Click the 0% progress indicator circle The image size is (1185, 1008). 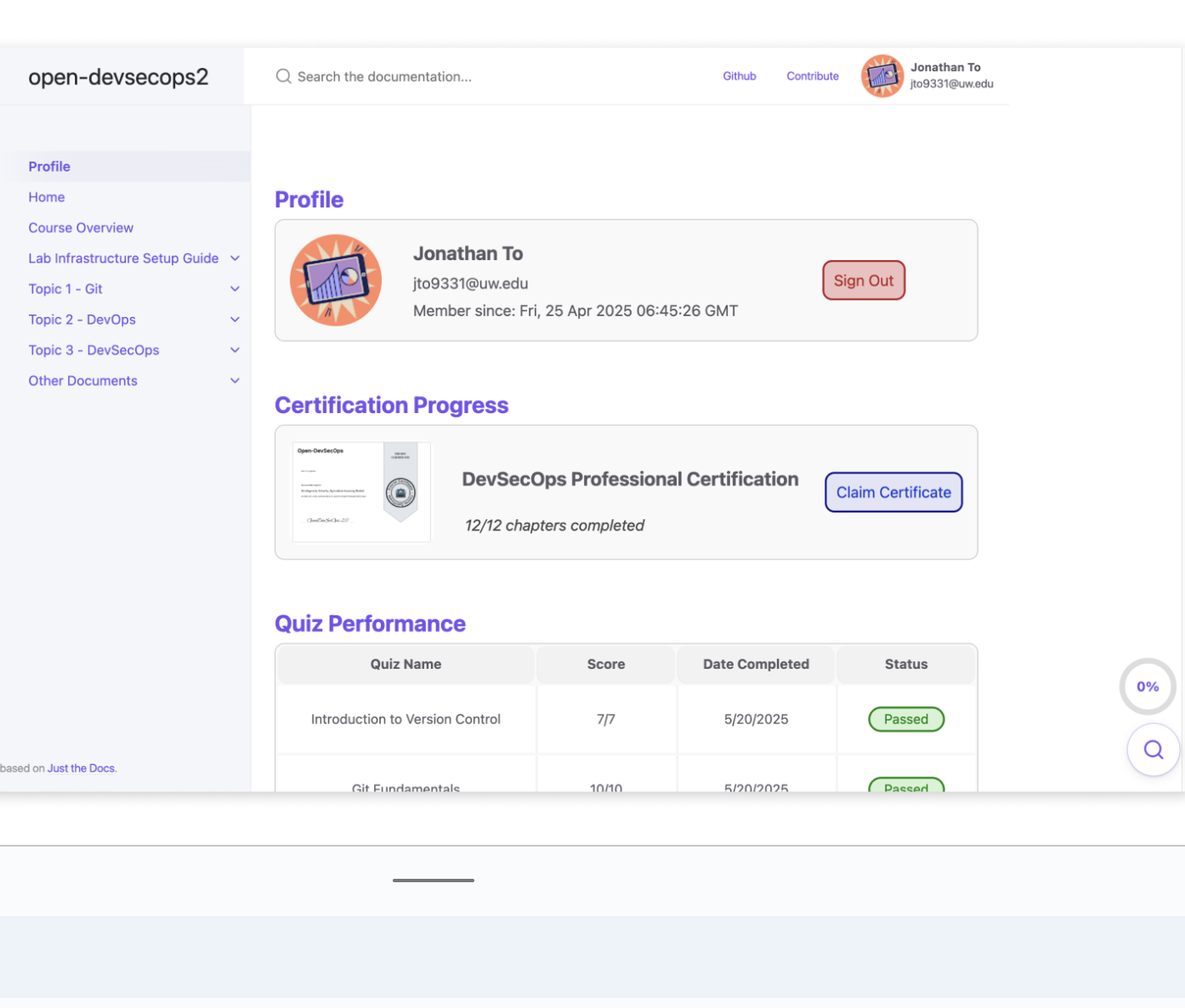pos(1148,686)
